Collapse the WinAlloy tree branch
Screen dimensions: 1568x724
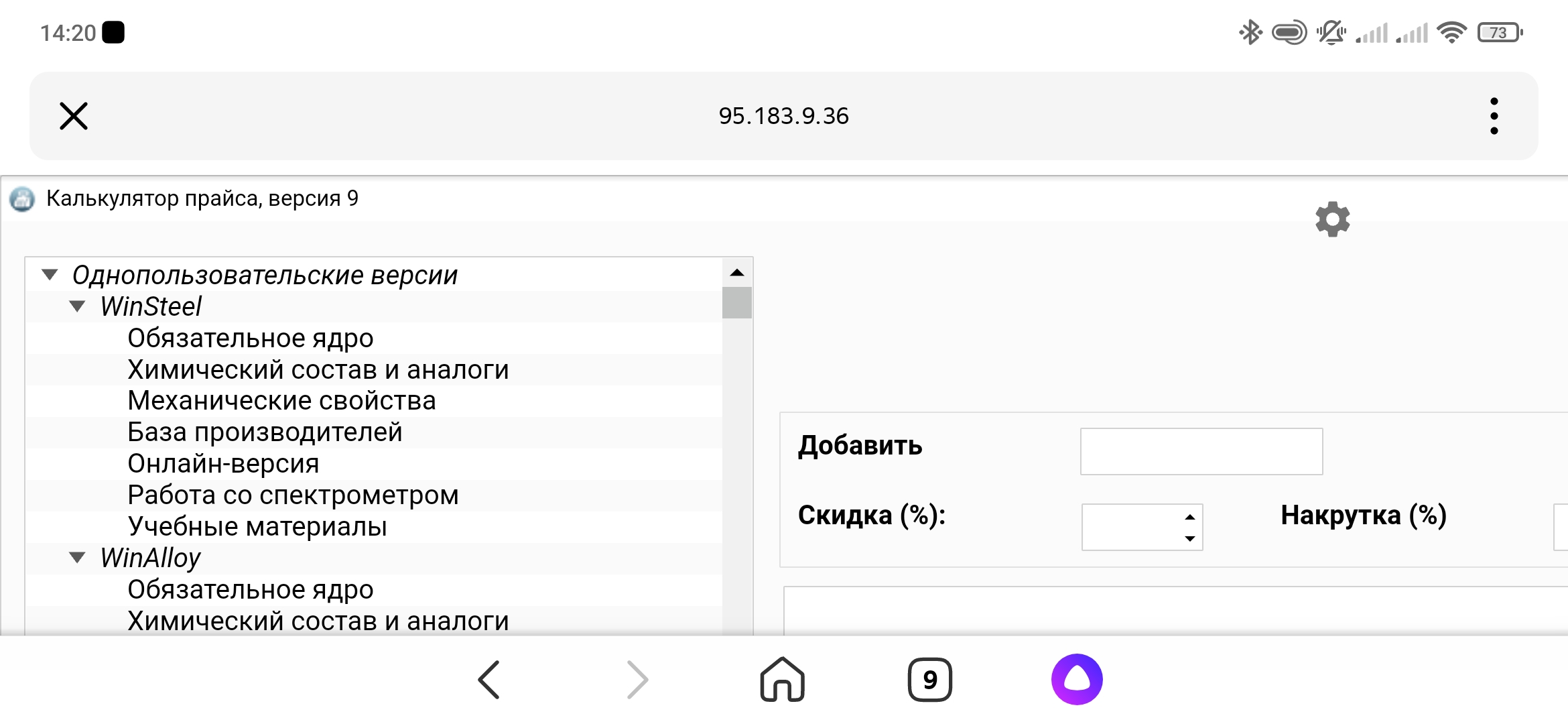point(78,558)
